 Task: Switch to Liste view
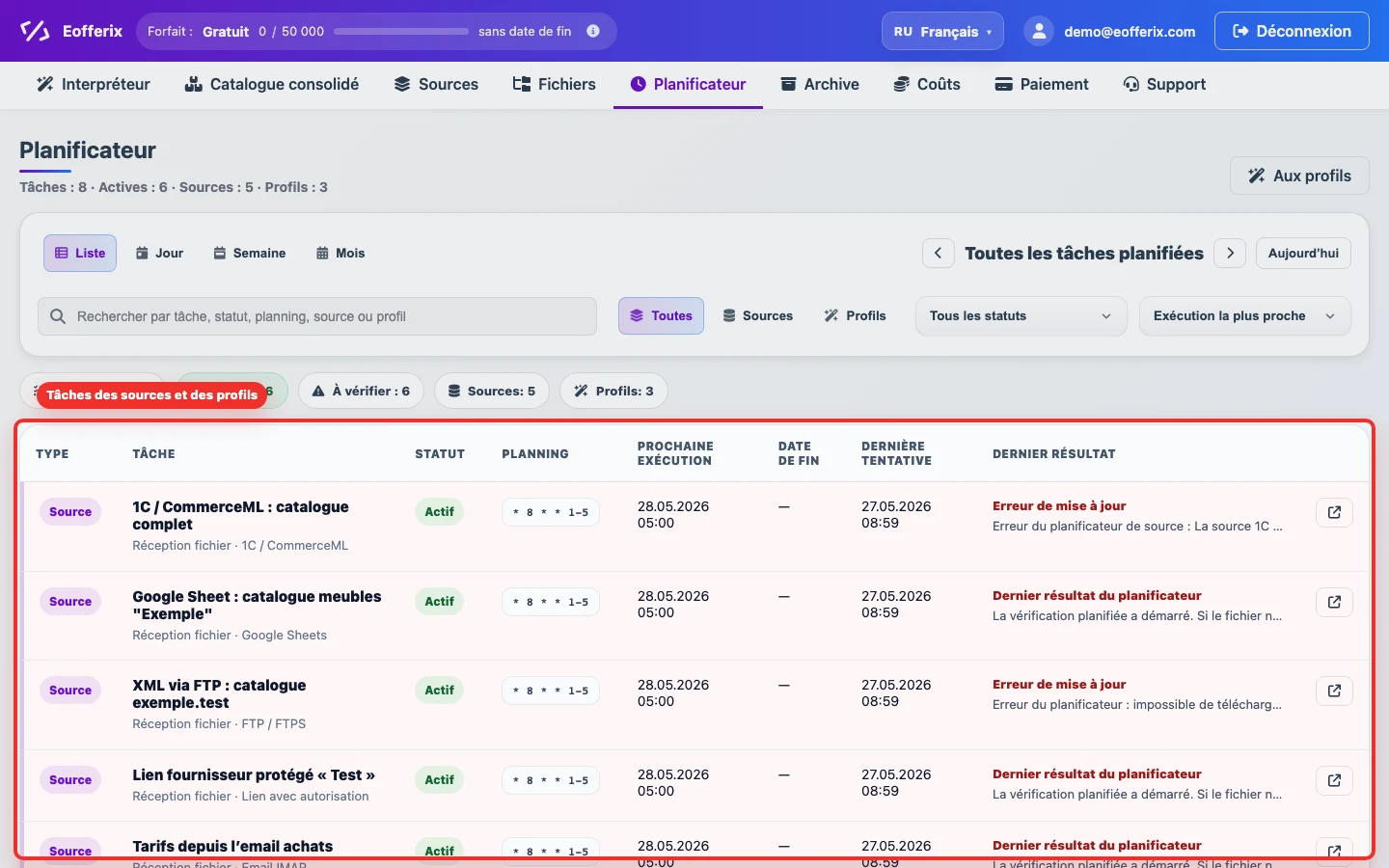pos(80,253)
